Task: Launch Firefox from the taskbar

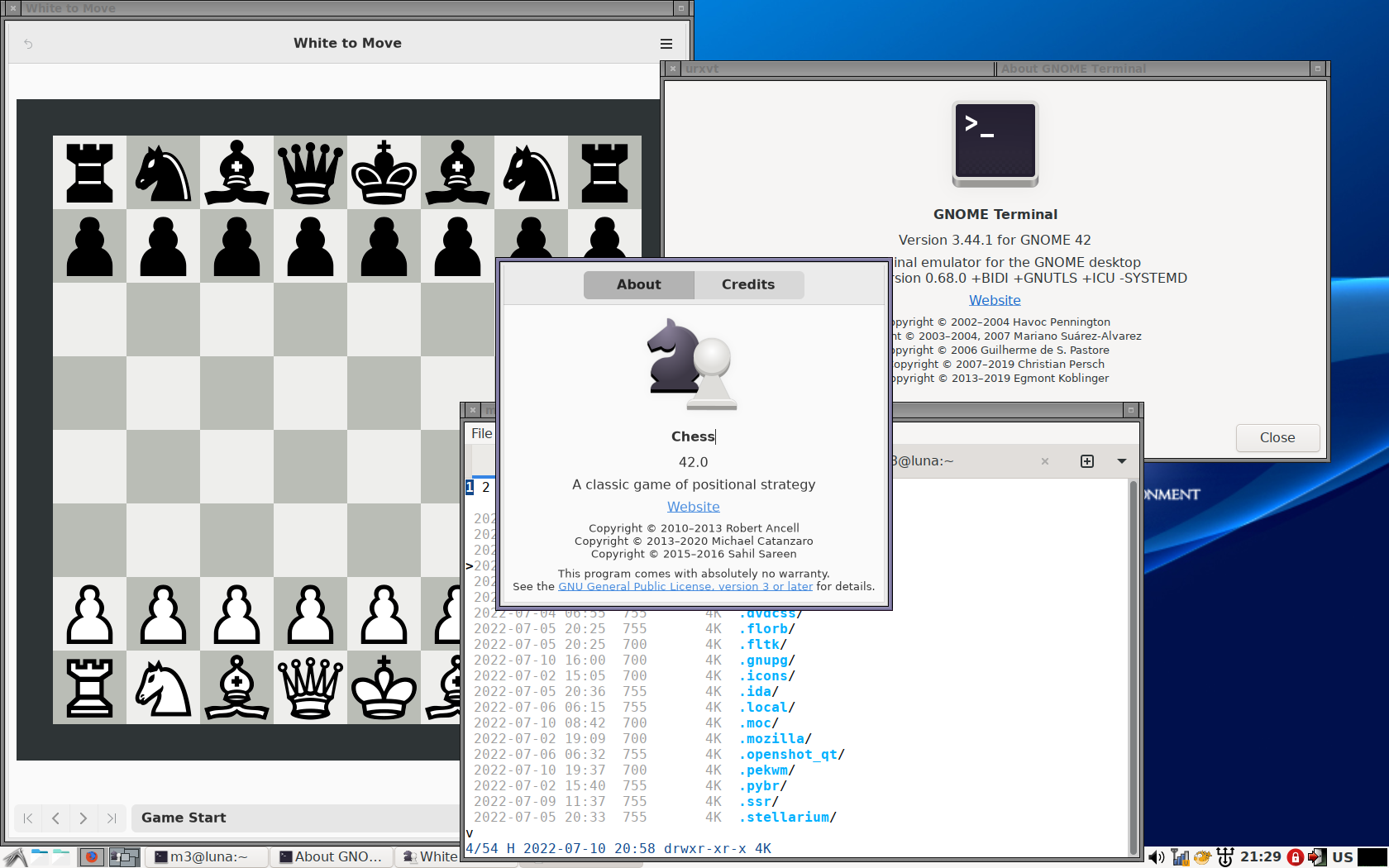Action: tap(92, 857)
